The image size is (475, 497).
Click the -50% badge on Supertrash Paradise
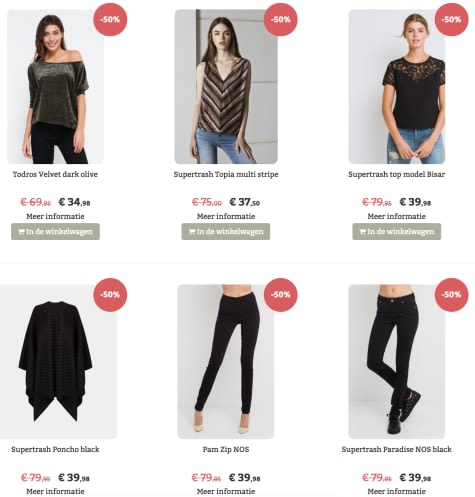click(451, 295)
